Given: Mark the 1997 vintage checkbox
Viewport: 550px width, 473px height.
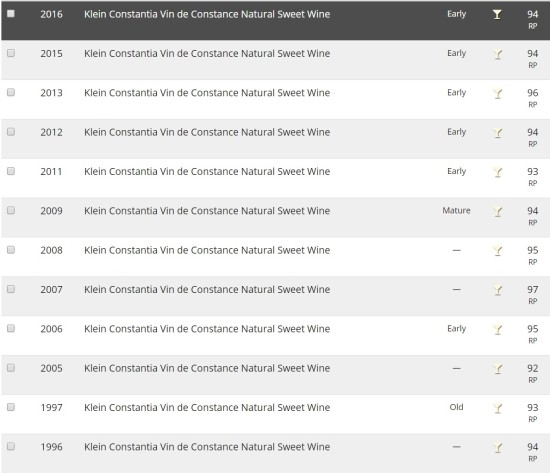Looking at the screenshot, I should coord(11,407).
